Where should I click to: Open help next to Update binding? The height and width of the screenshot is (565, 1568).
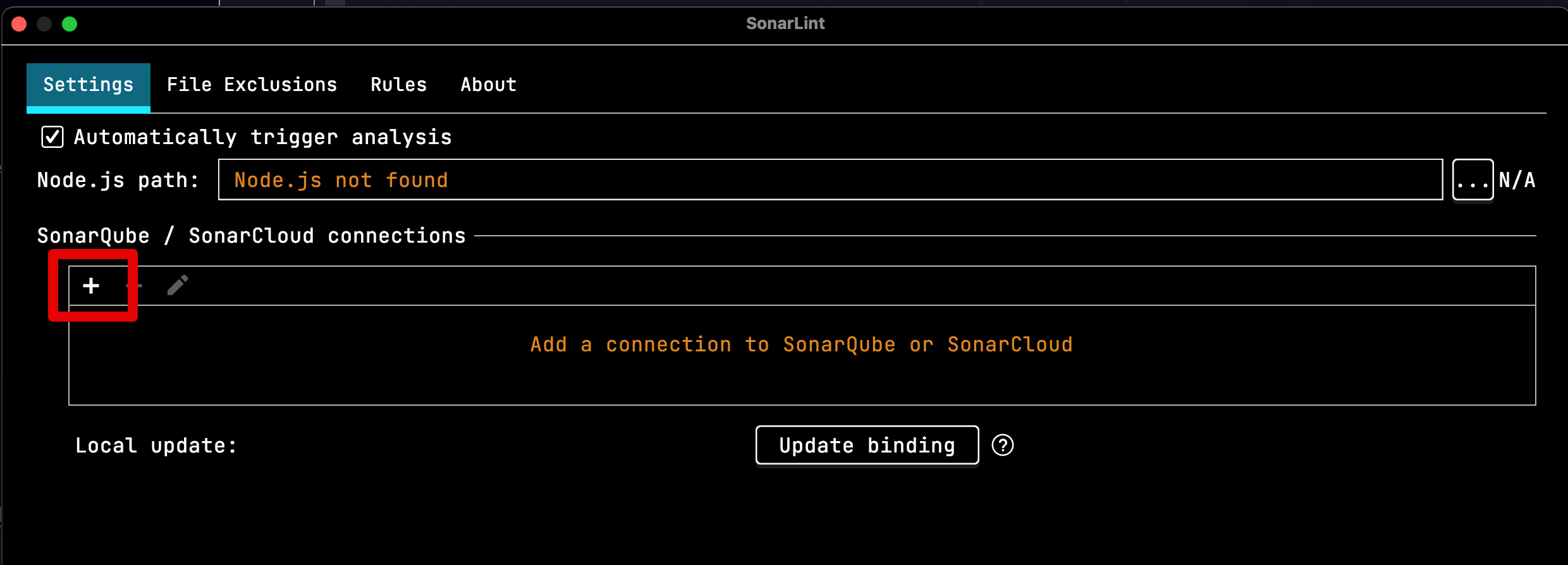pyautogui.click(x=1003, y=445)
